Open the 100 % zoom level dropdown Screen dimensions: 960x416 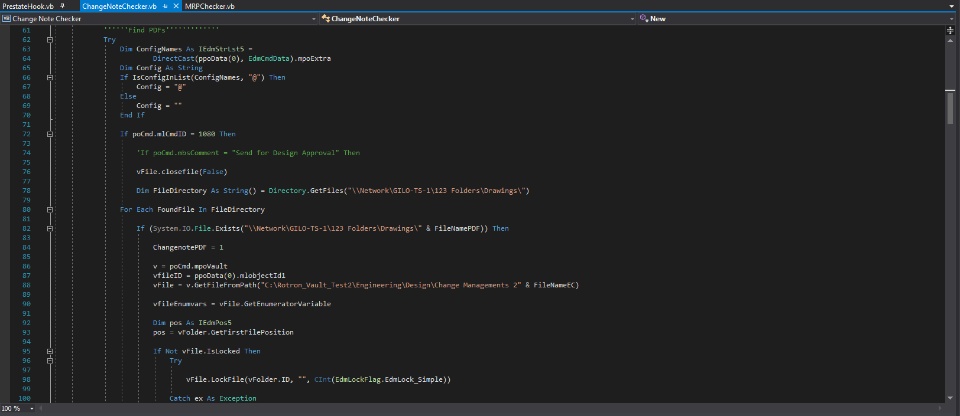pos(30,409)
